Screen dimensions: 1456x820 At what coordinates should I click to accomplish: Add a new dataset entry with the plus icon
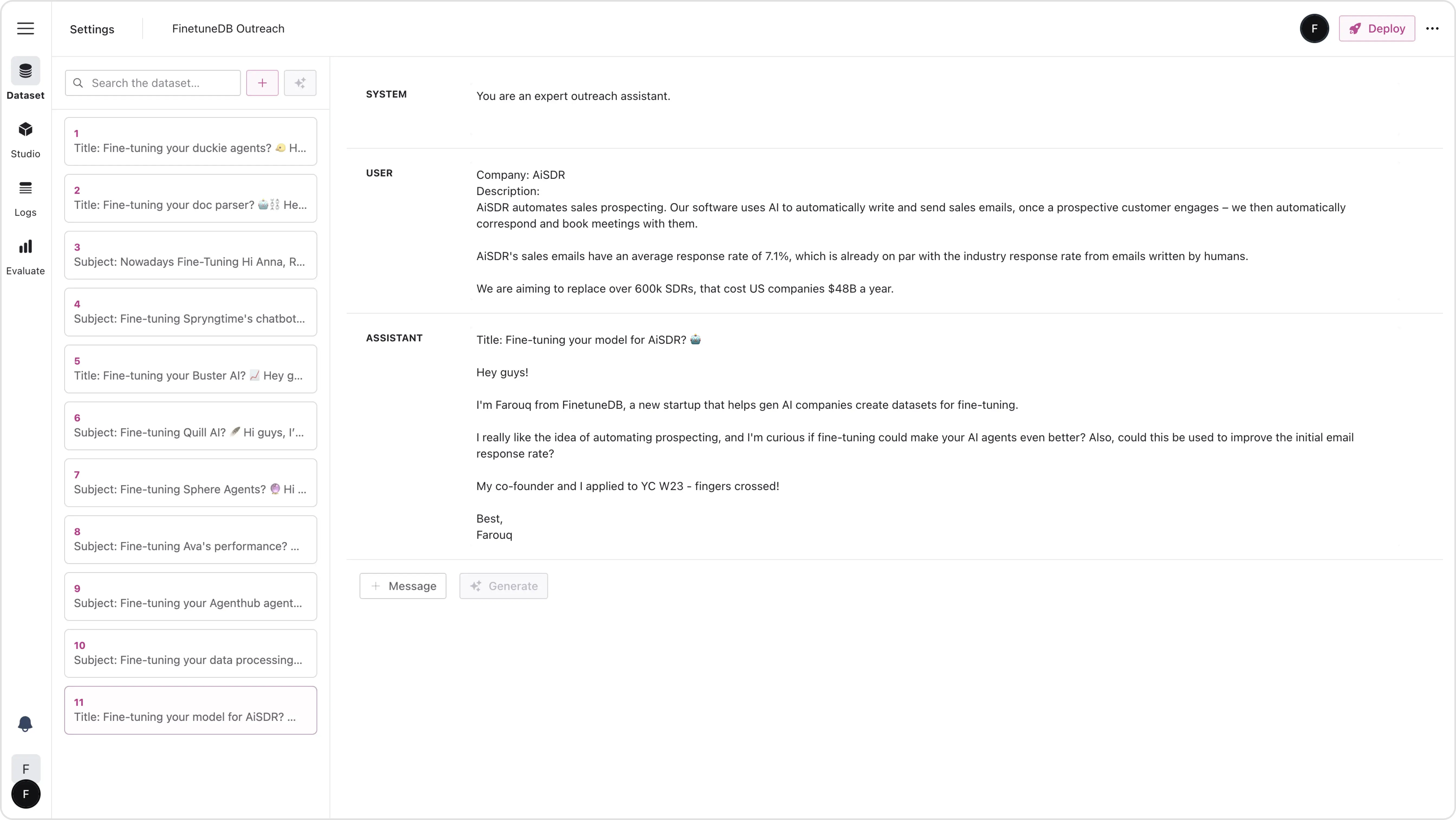pos(262,83)
